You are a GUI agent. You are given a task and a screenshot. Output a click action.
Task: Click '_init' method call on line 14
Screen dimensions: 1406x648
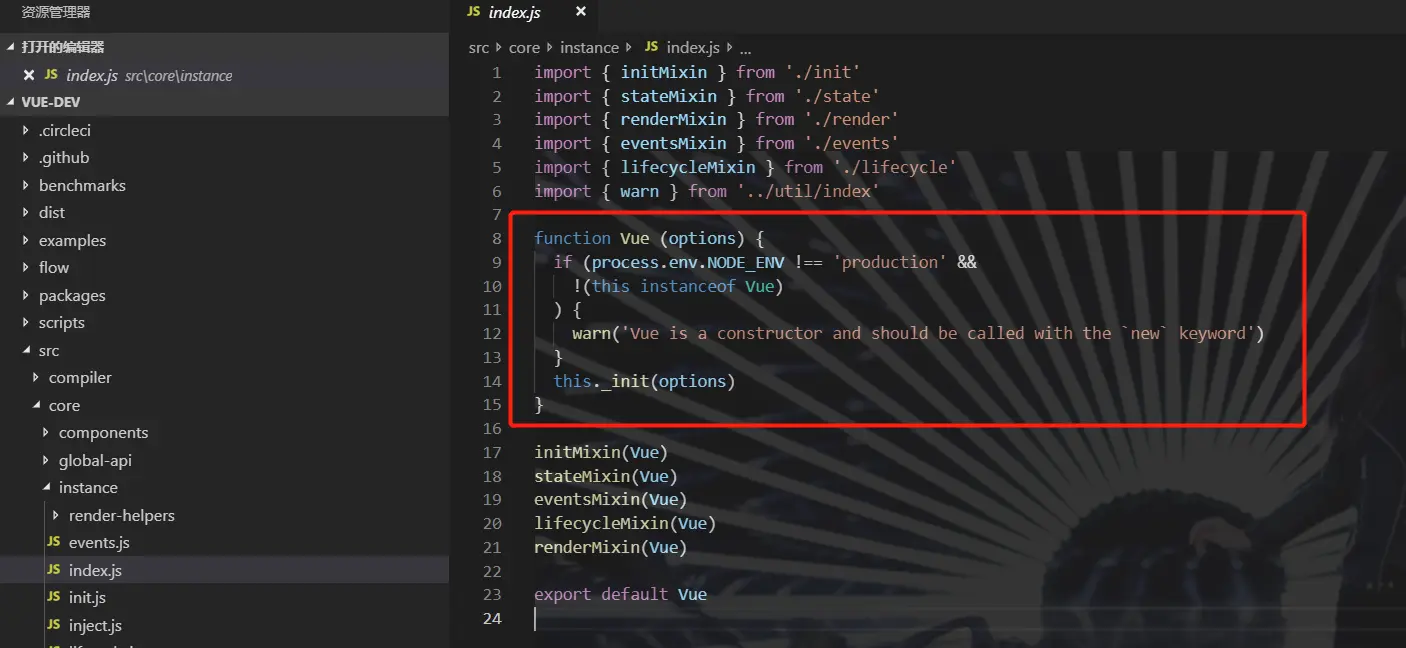[x=625, y=381]
